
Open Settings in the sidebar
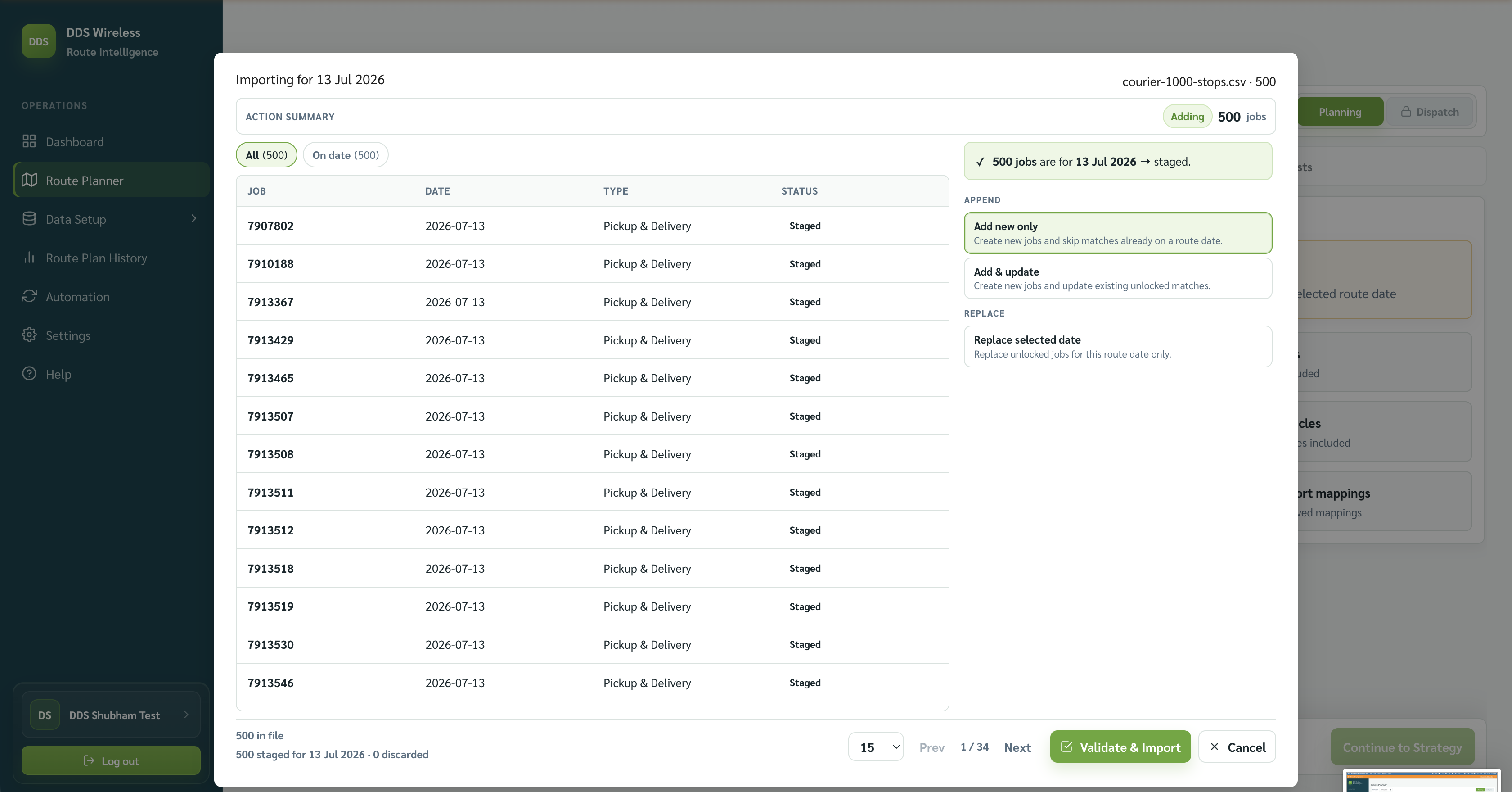(111, 335)
